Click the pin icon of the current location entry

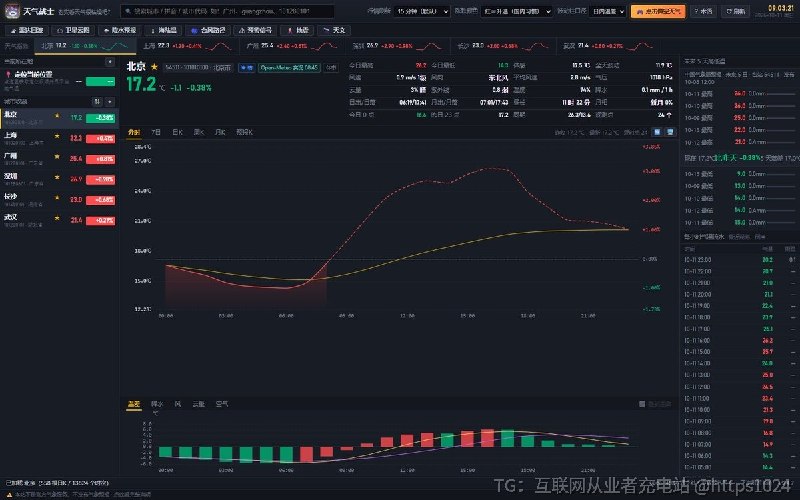(8, 74)
